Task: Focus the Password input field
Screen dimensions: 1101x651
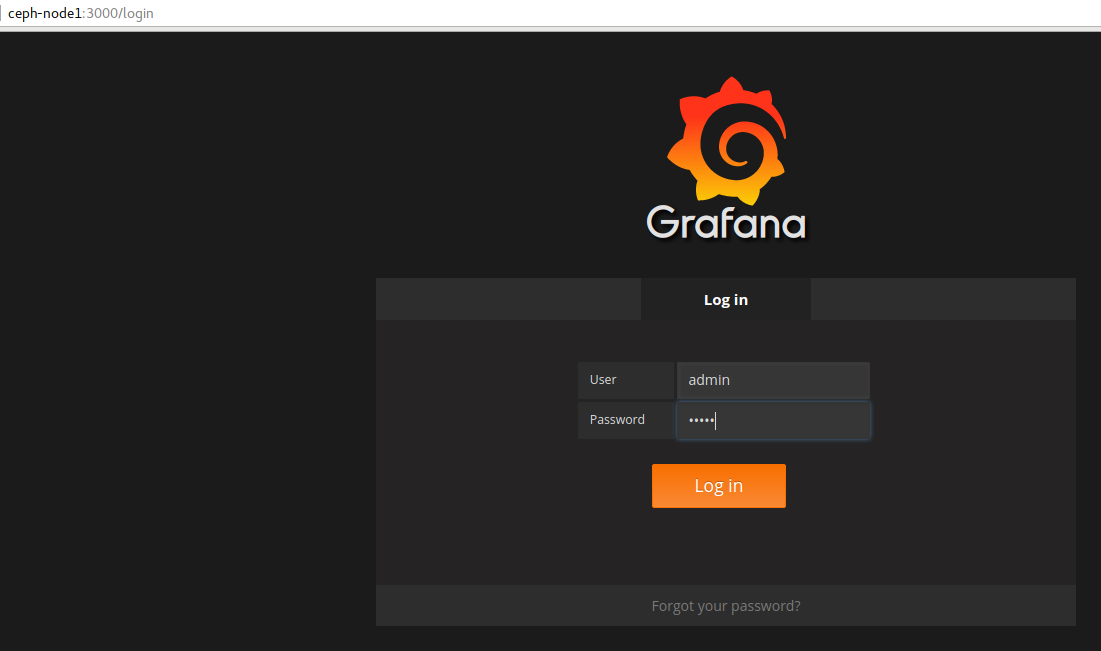Action: 773,421
